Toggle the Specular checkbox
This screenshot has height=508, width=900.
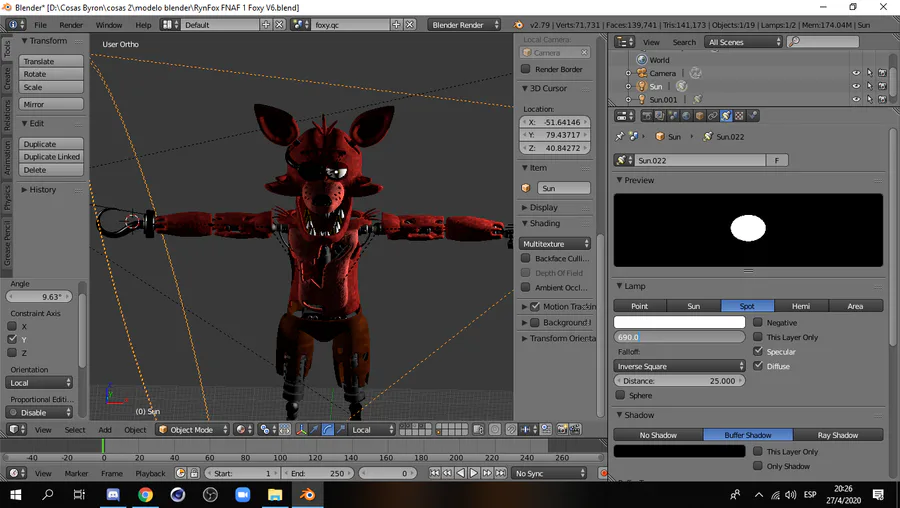758,352
